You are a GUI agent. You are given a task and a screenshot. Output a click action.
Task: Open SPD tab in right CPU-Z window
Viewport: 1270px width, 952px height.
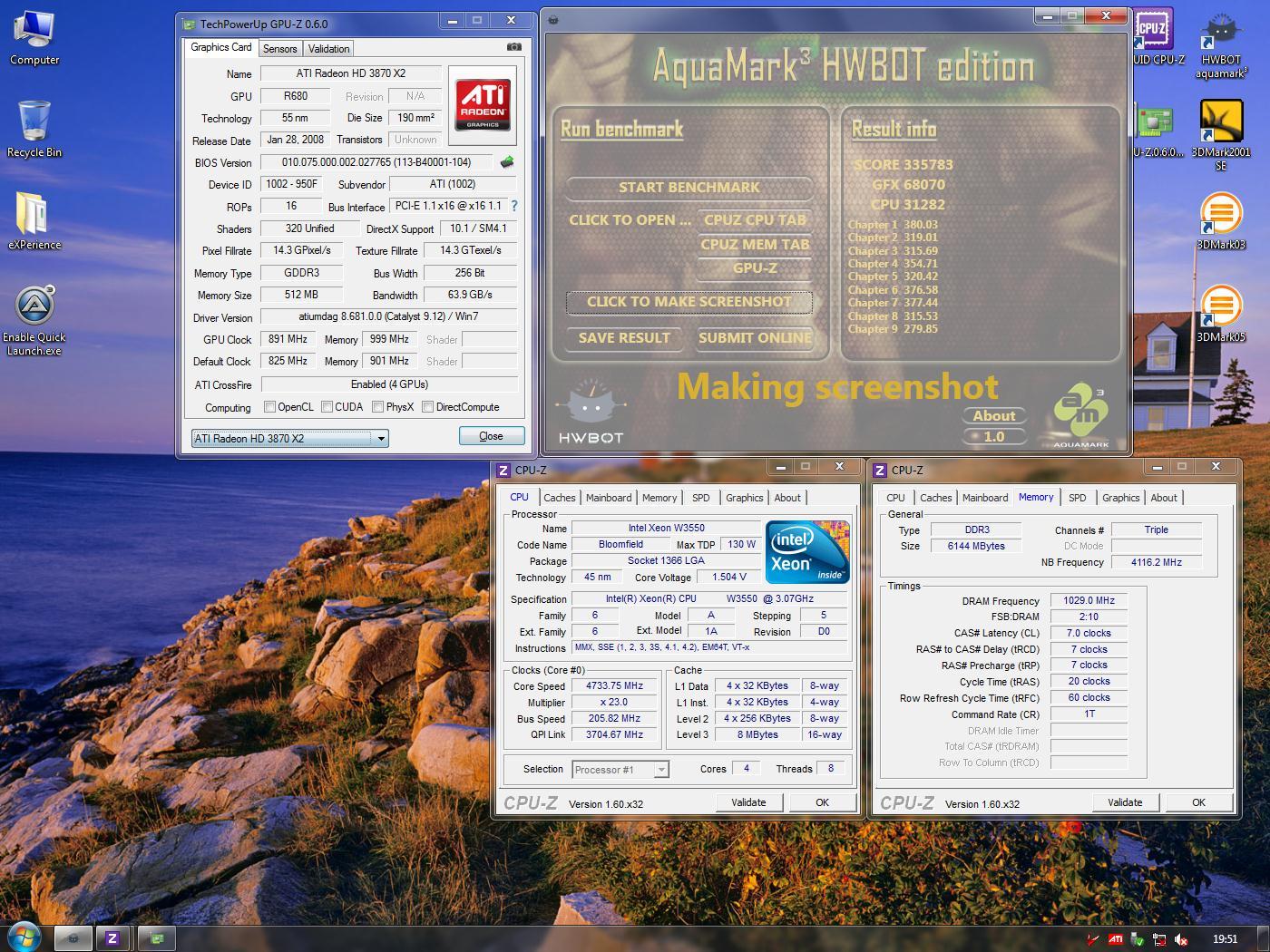tap(1078, 498)
